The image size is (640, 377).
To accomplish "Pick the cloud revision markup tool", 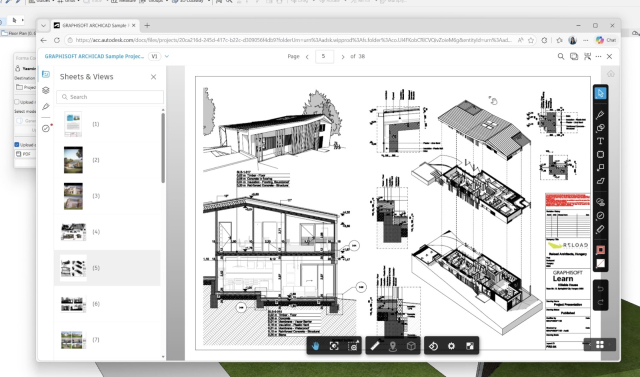I will pyautogui.click(x=600, y=128).
